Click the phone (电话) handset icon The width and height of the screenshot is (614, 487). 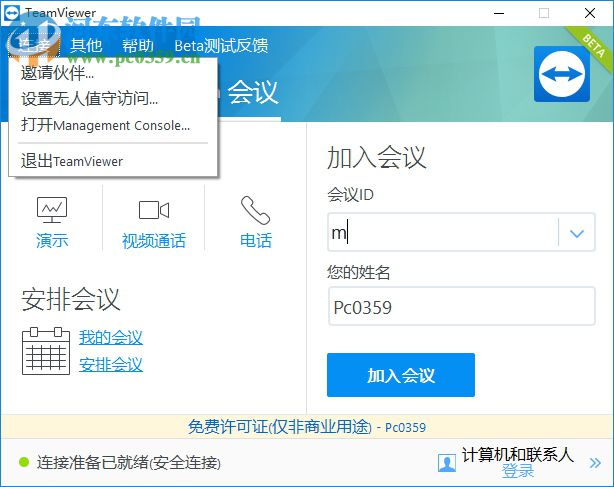pos(255,210)
